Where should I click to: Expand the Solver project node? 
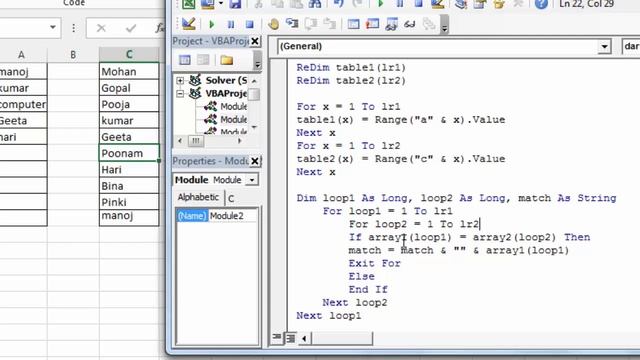(180, 80)
